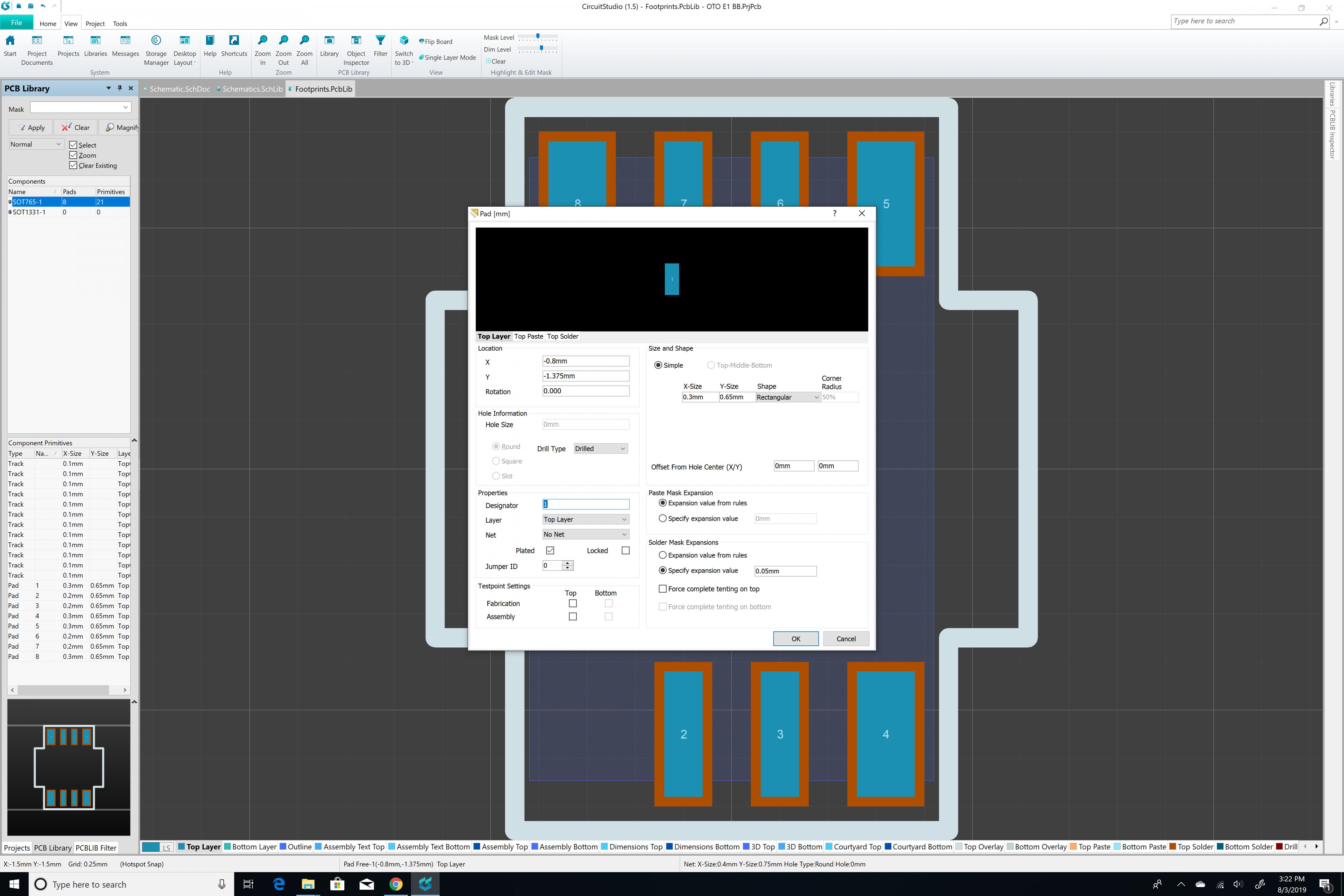The width and height of the screenshot is (1344, 896).
Task: Enable Fabrication Top testpoint
Action: click(572, 604)
